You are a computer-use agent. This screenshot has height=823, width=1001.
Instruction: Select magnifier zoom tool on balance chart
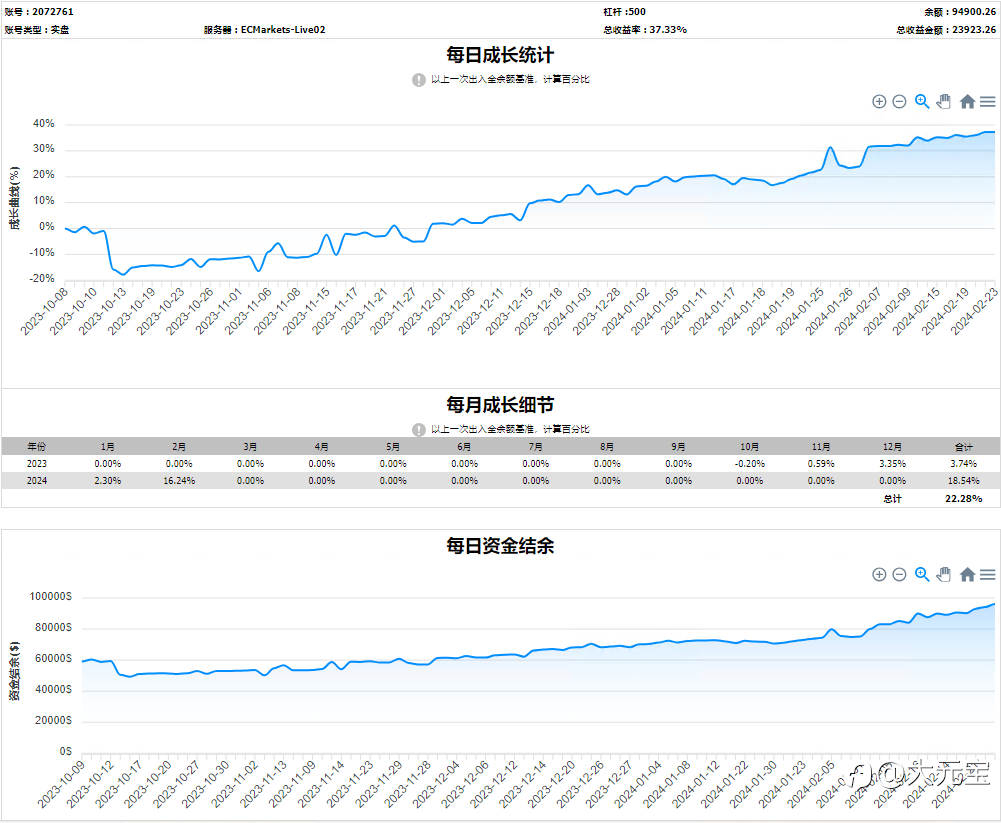(922, 575)
